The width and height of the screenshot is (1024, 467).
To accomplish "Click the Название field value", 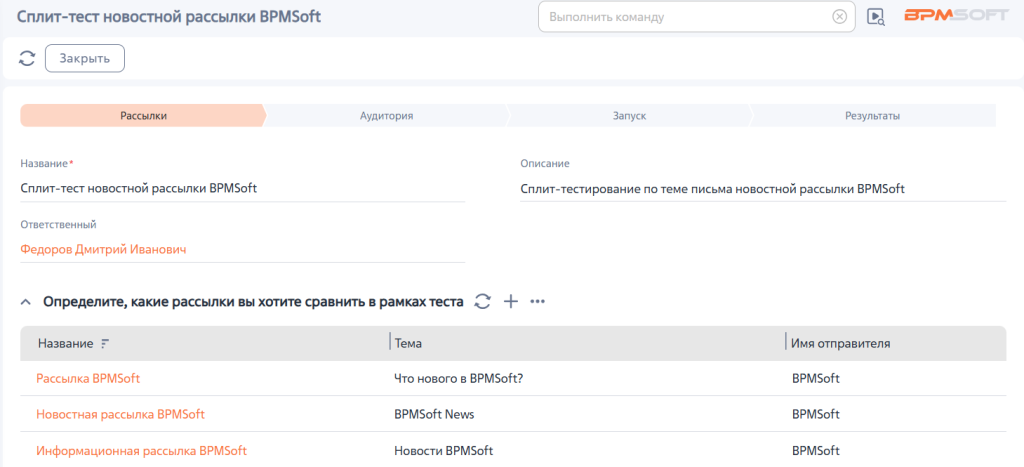I will (x=138, y=189).
